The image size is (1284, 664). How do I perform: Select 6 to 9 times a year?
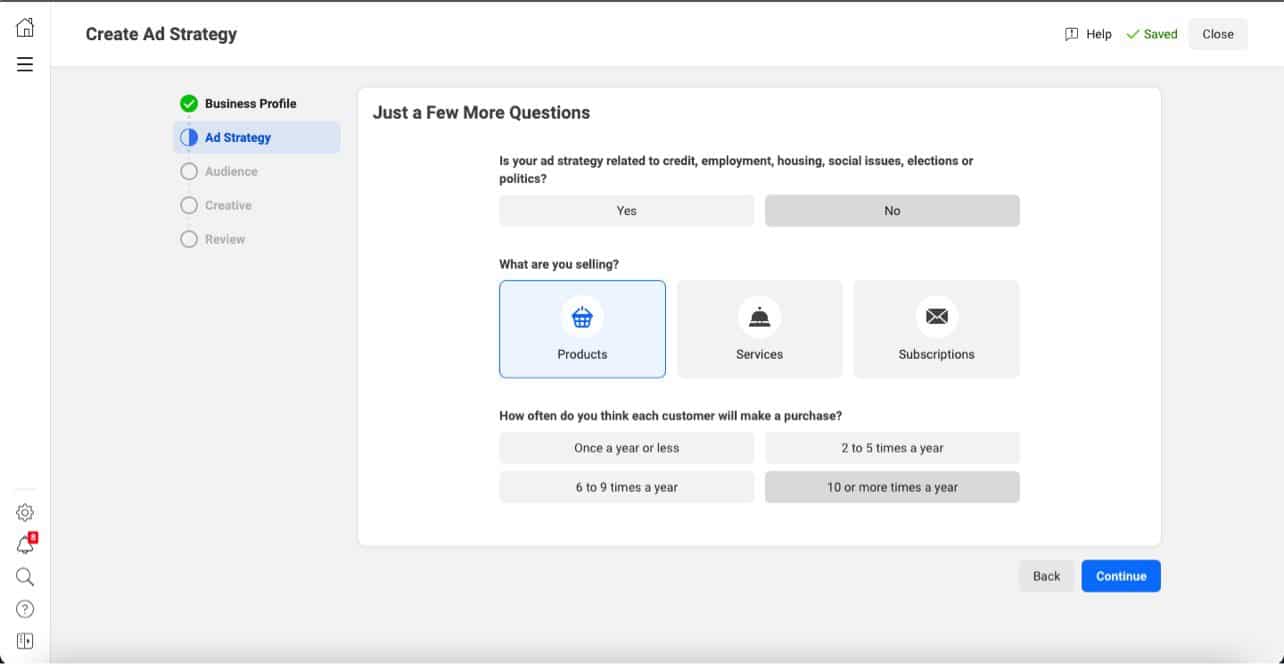tap(626, 487)
